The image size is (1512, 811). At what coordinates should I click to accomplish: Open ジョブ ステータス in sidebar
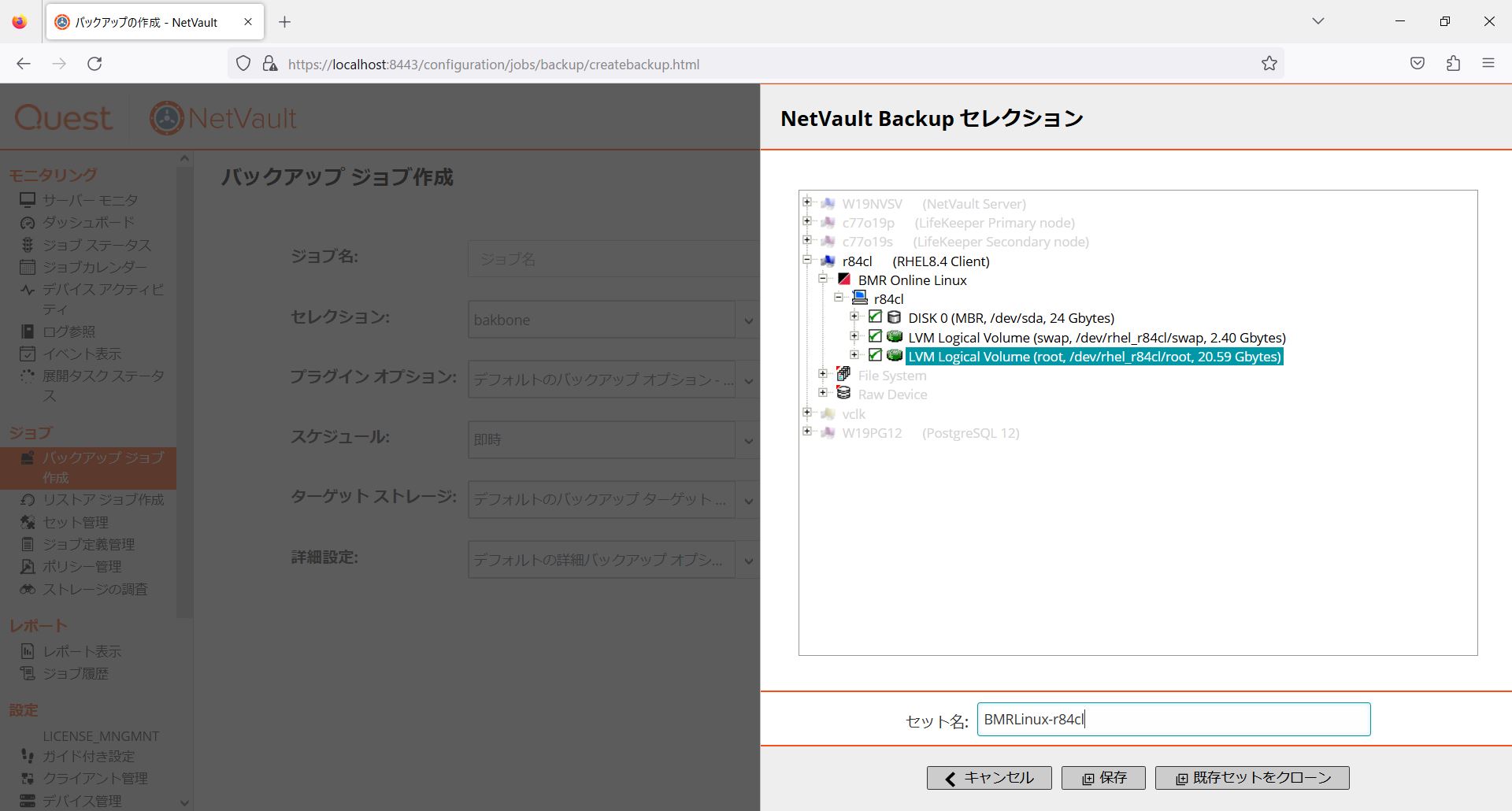click(x=96, y=245)
